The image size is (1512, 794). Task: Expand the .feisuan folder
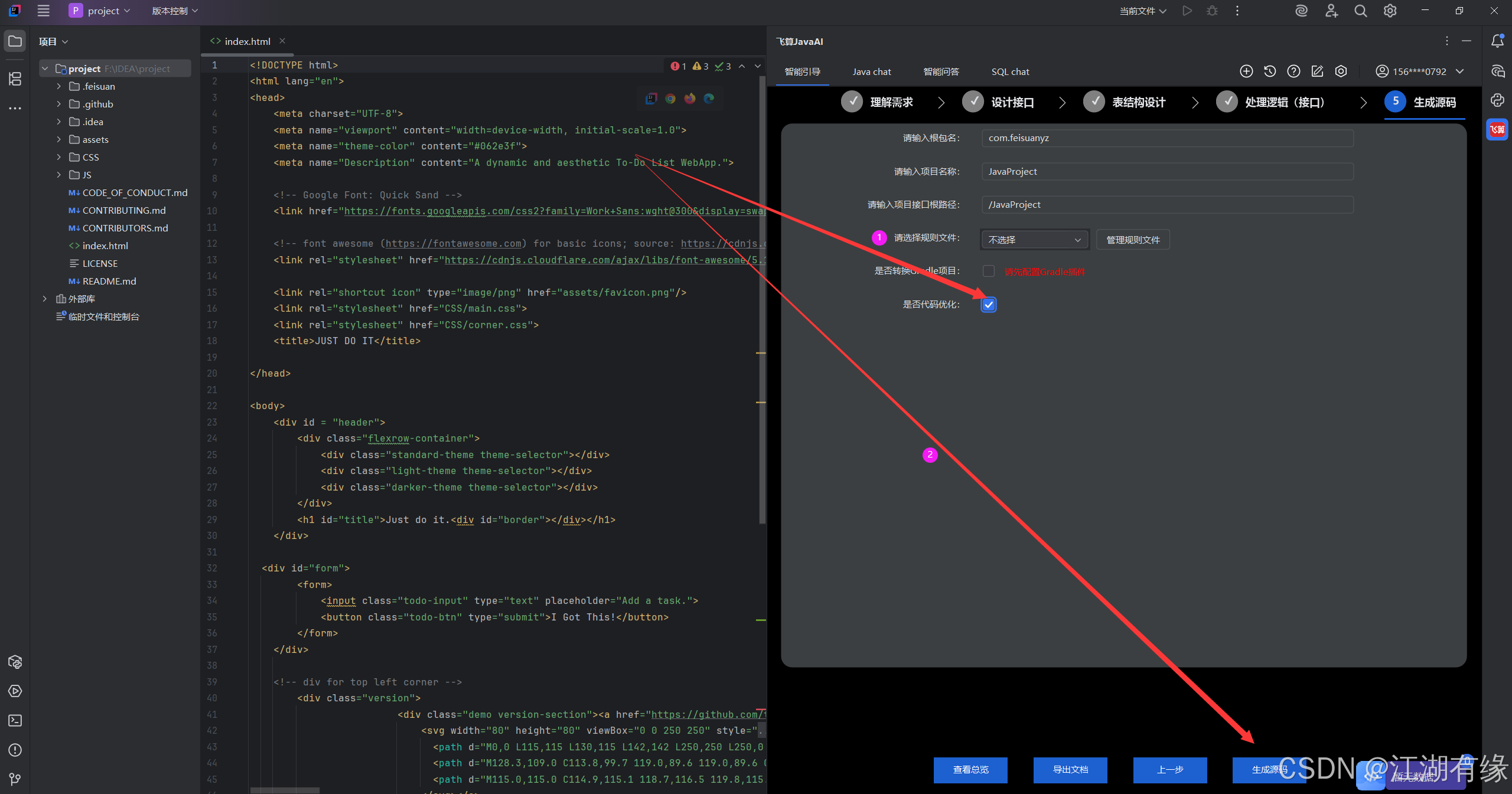point(58,86)
